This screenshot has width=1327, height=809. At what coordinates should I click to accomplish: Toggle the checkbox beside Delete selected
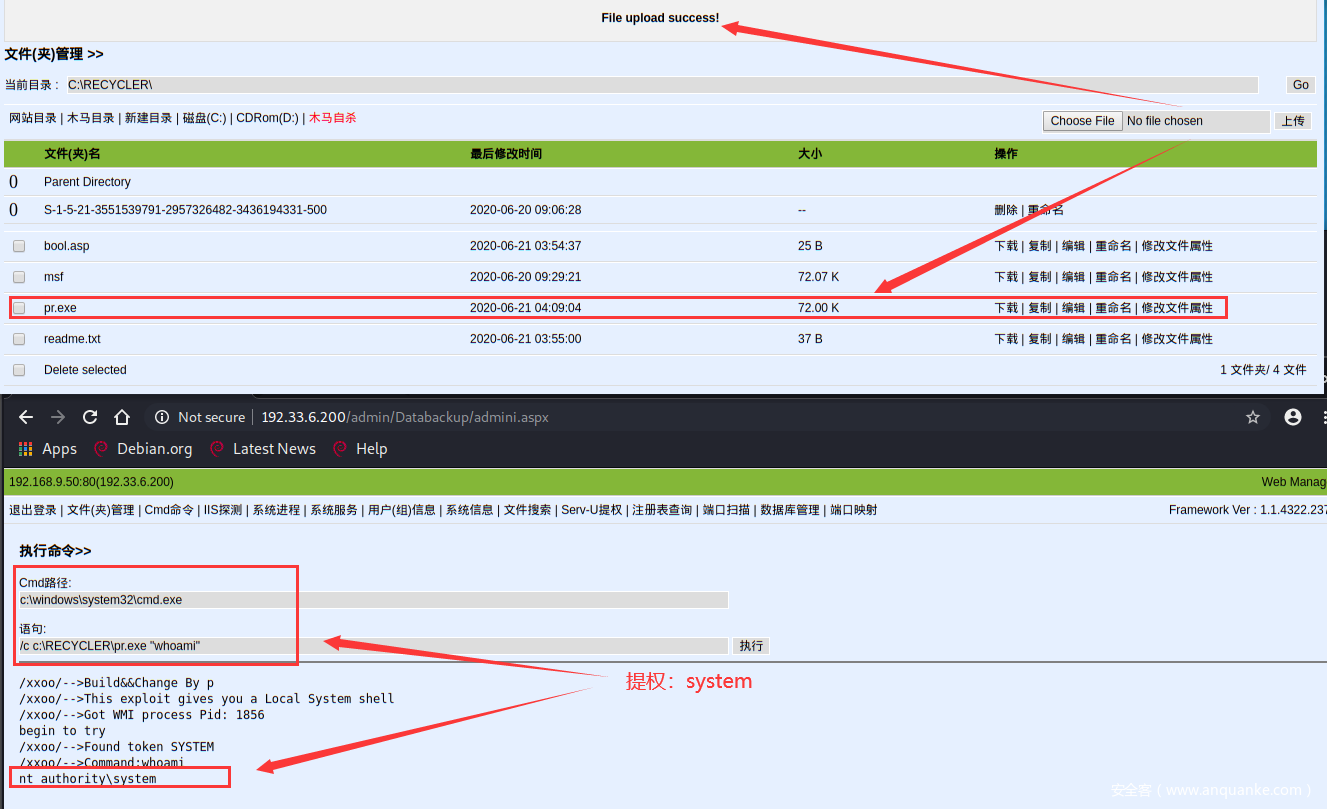point(19,370)
